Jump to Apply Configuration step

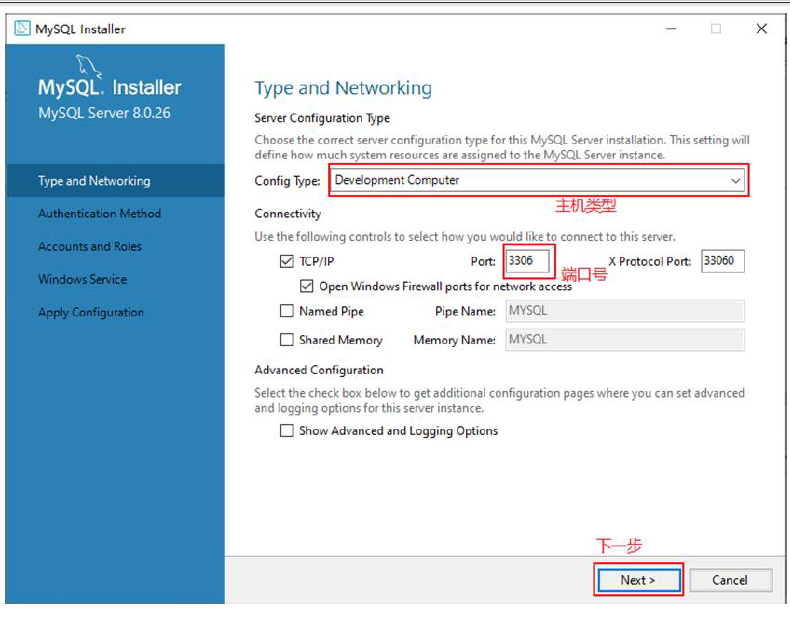(91, 312)
